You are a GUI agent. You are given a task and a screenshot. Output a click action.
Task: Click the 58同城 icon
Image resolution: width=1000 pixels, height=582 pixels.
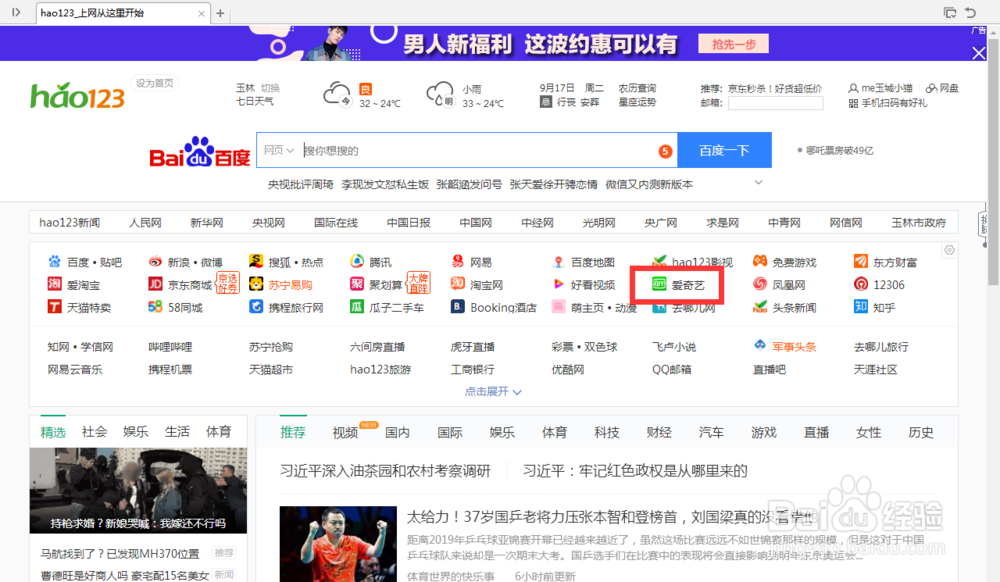[x=155, y=307]
